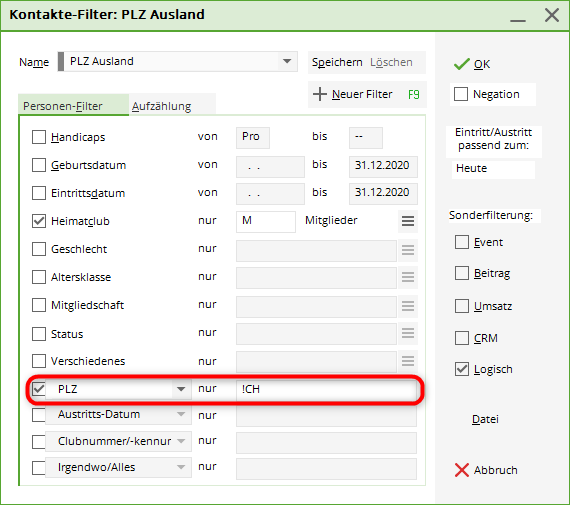Click the plus icon for Neuer Filter
Screen dimensions: 570x505
(x=320, y=94)
